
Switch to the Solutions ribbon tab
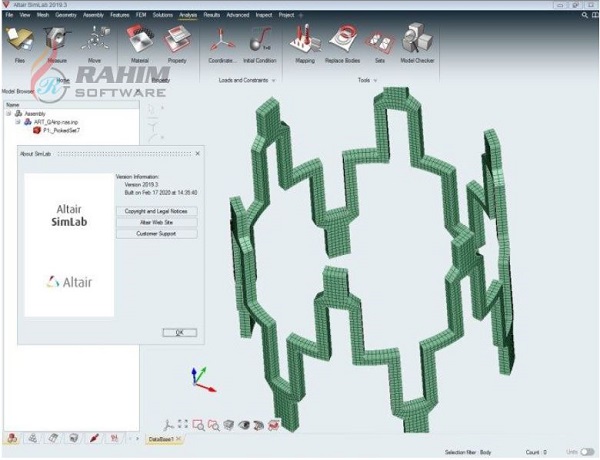click(x=163, y=15)
